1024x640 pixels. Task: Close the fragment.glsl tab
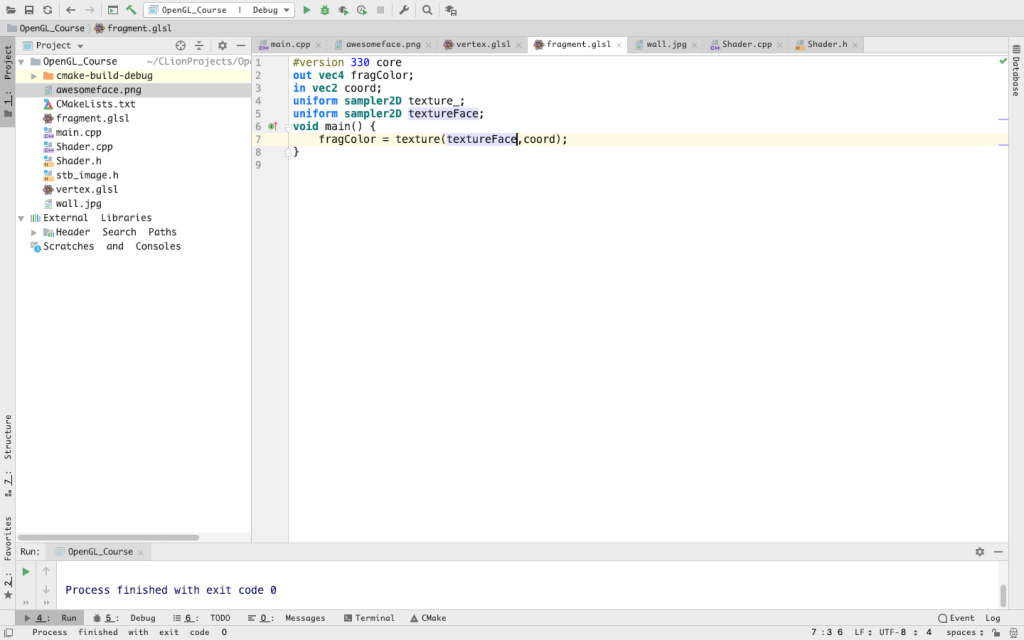(618, 45)
